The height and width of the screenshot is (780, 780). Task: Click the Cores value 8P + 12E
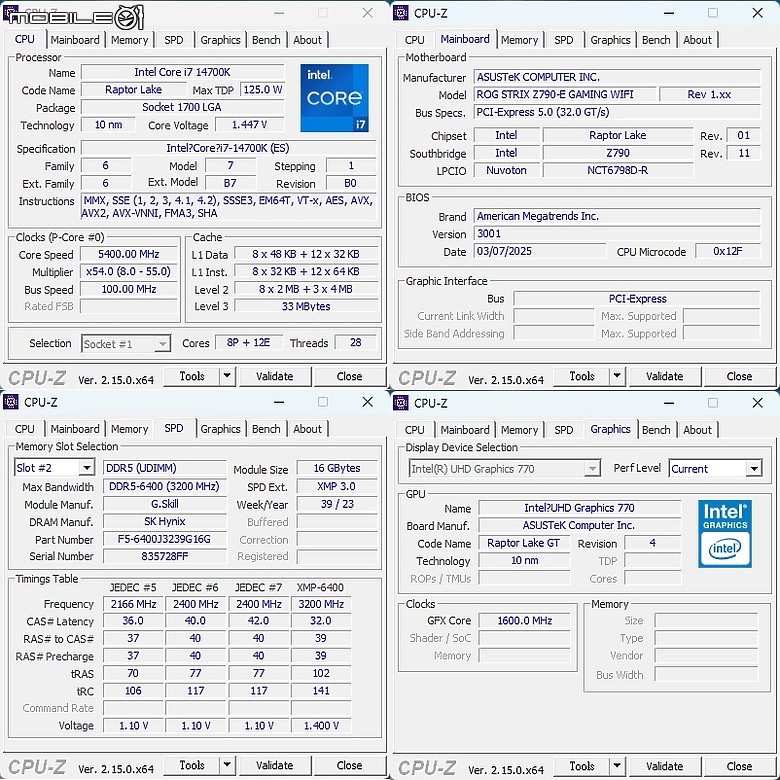(248, 342)
